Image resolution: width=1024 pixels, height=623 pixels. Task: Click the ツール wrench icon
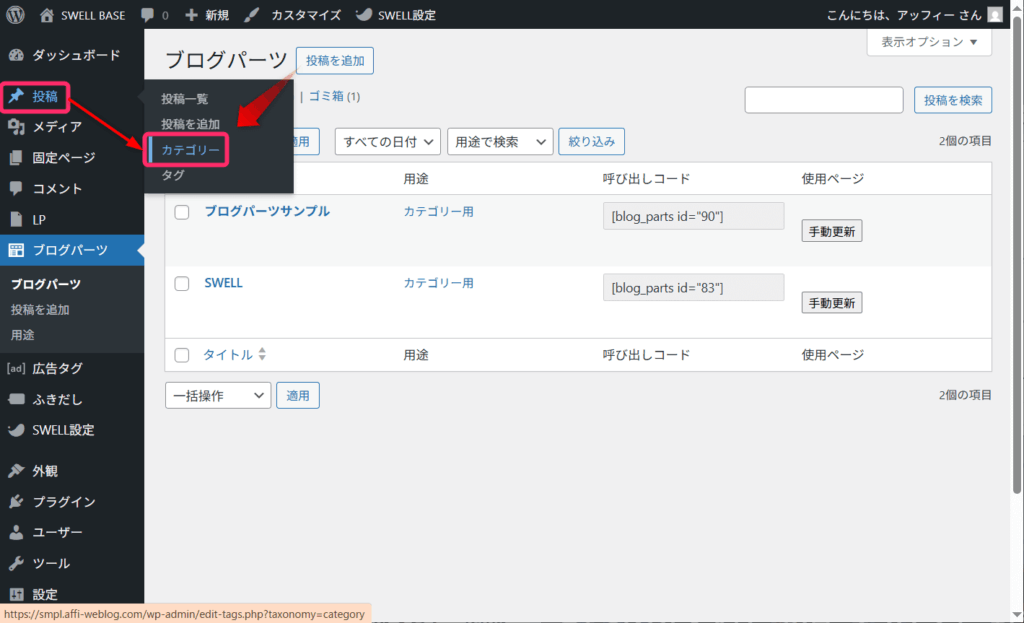pos(16,563)
